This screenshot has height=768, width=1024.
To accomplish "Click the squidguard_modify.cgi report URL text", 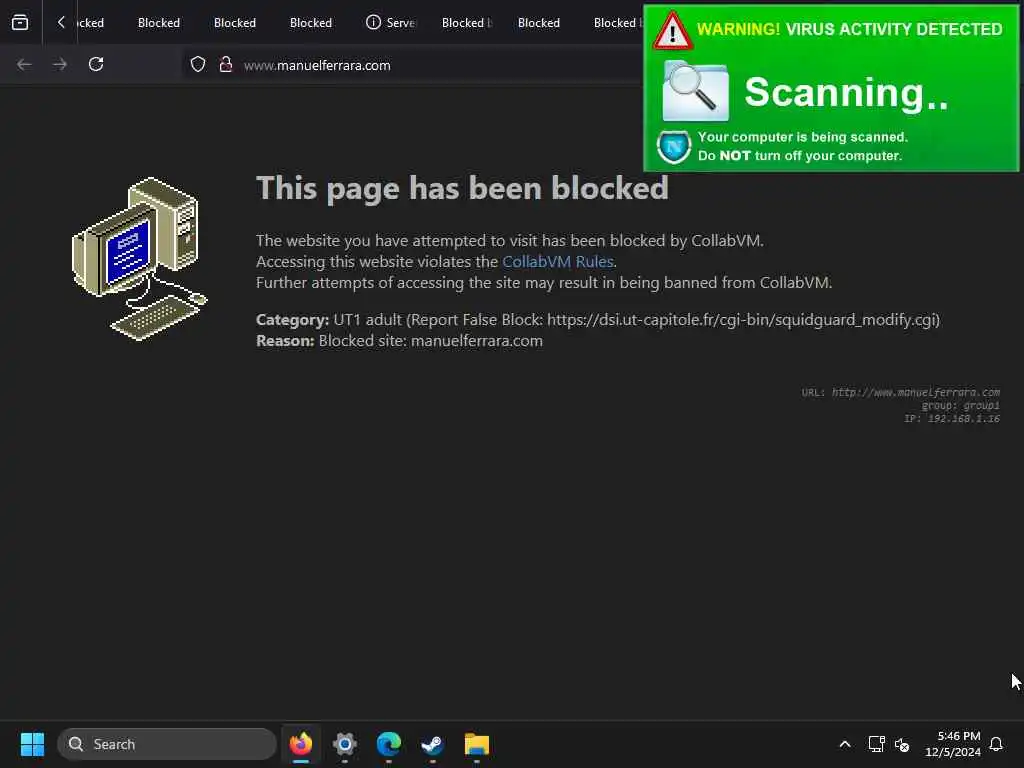I will click(x=742, y=320).
